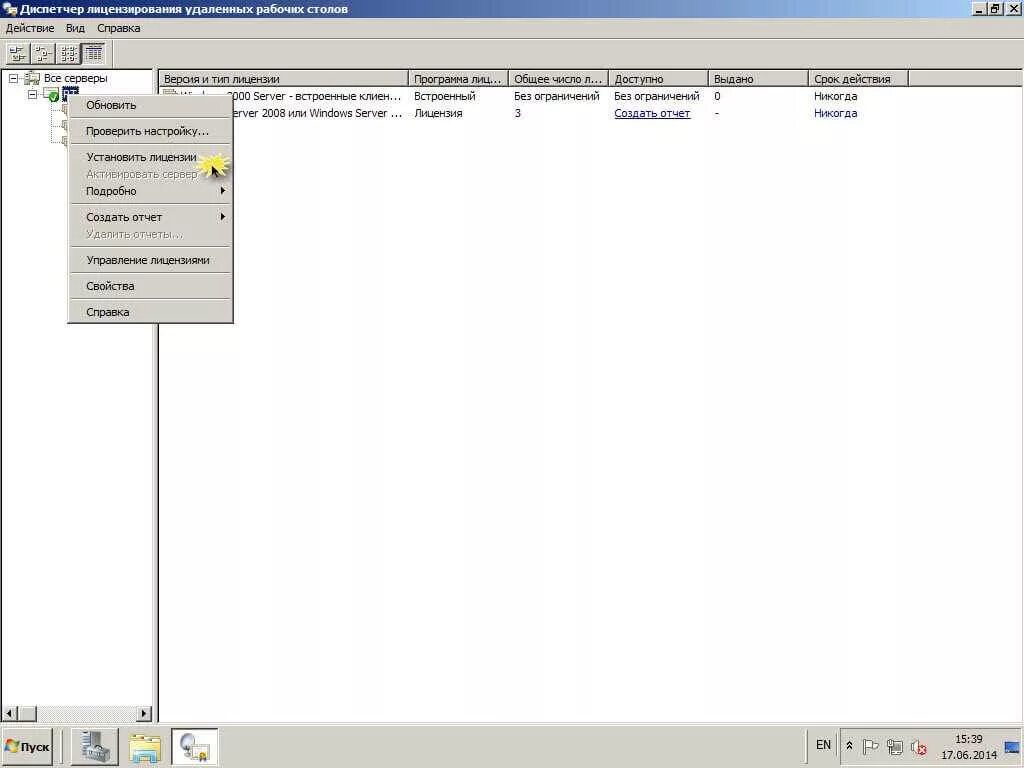Expand the Подробно submenu
The height and width of the screenshot is (768, 1024).
pyautogui.click(x=150, y=191)
